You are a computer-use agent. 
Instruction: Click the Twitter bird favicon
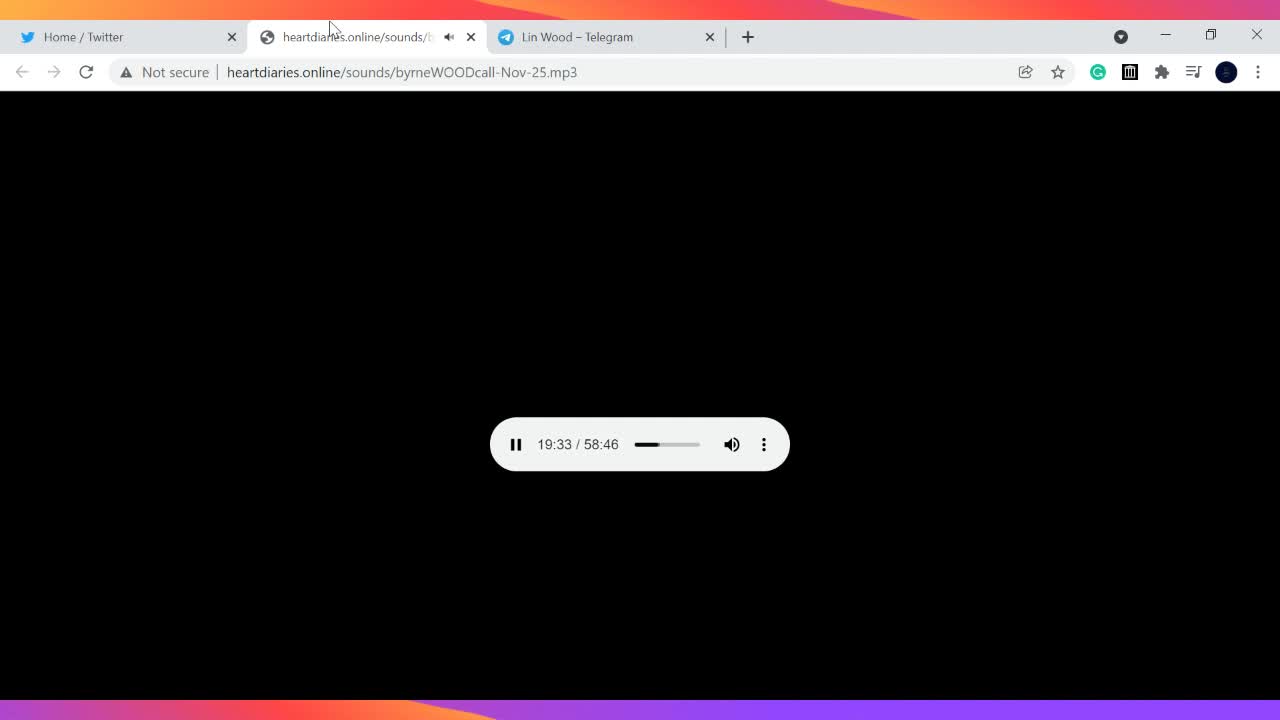28,37
